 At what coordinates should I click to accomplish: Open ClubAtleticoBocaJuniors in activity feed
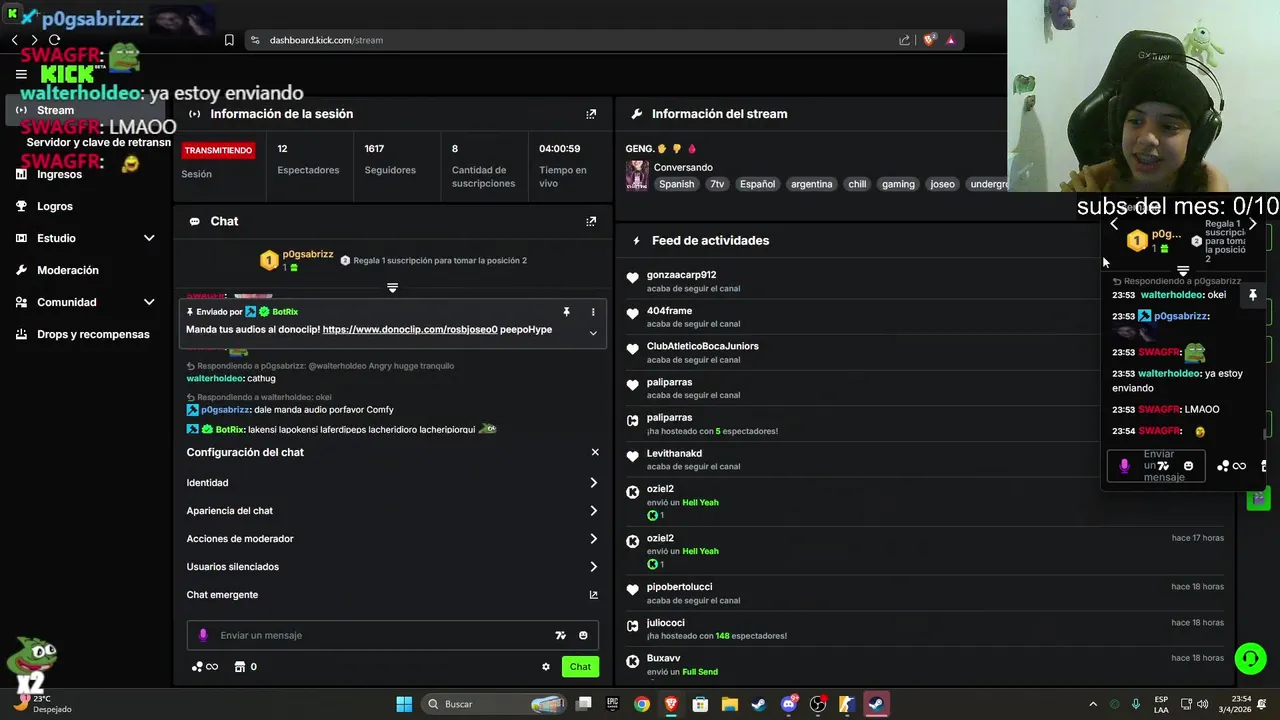pyautogui.click(x=702, y=346)
